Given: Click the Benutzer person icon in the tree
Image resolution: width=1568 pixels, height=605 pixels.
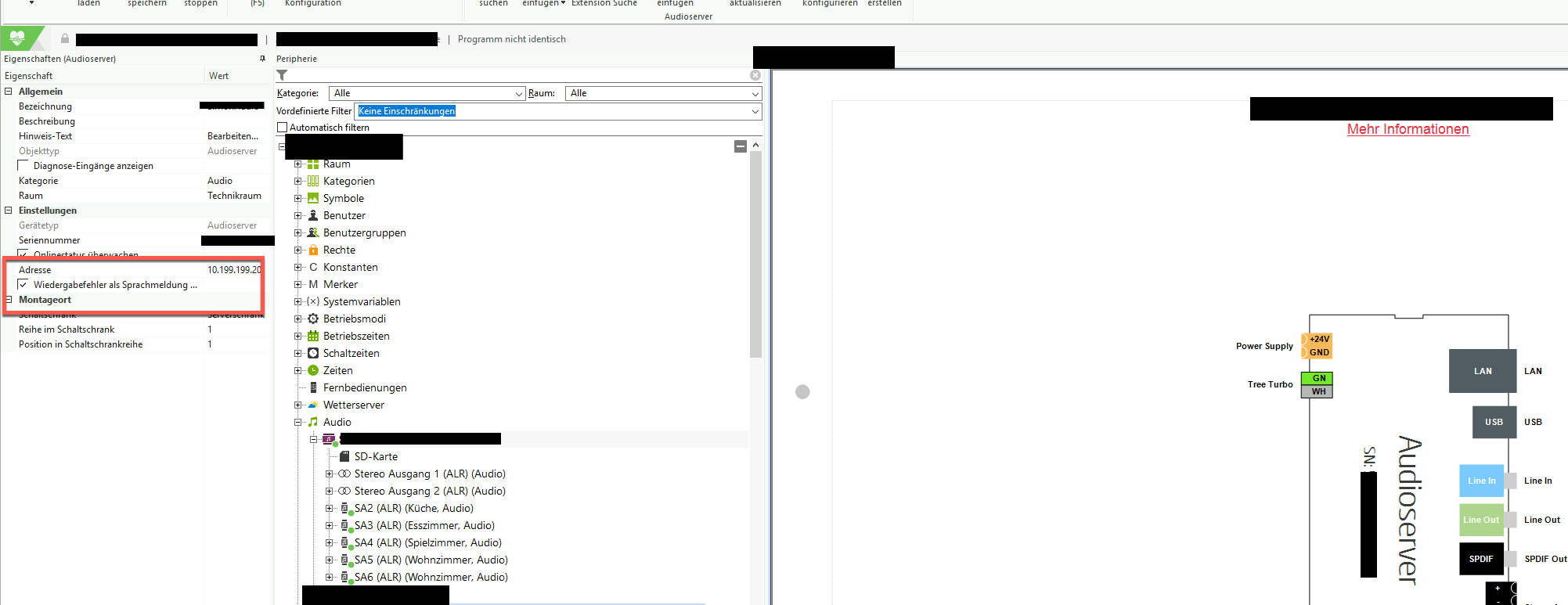Looking at the screenshot, I should click(313, 215).
